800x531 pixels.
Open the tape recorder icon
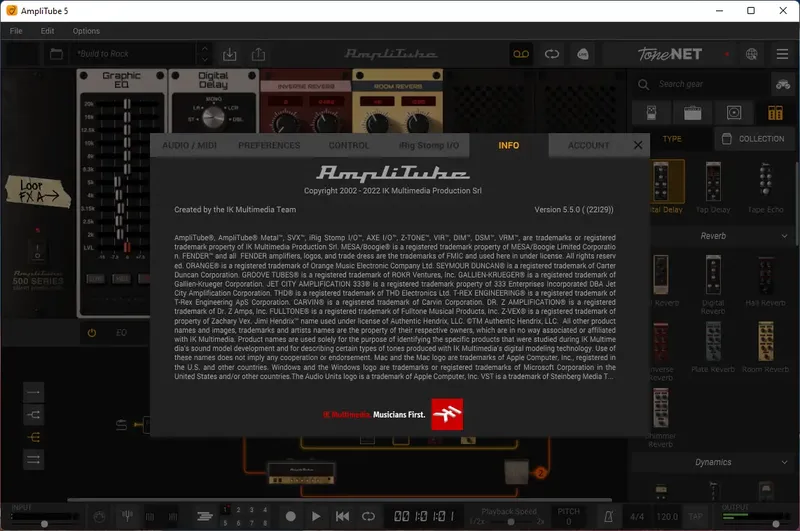(521, 54)
